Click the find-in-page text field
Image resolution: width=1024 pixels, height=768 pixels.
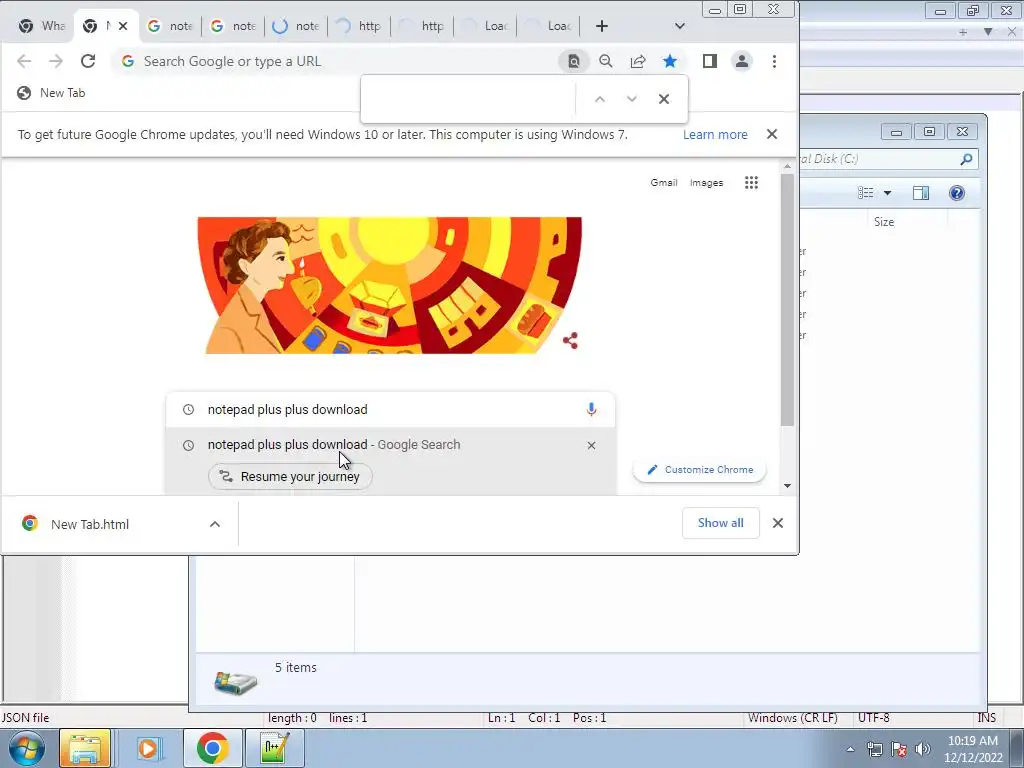[x=469, y=99]
